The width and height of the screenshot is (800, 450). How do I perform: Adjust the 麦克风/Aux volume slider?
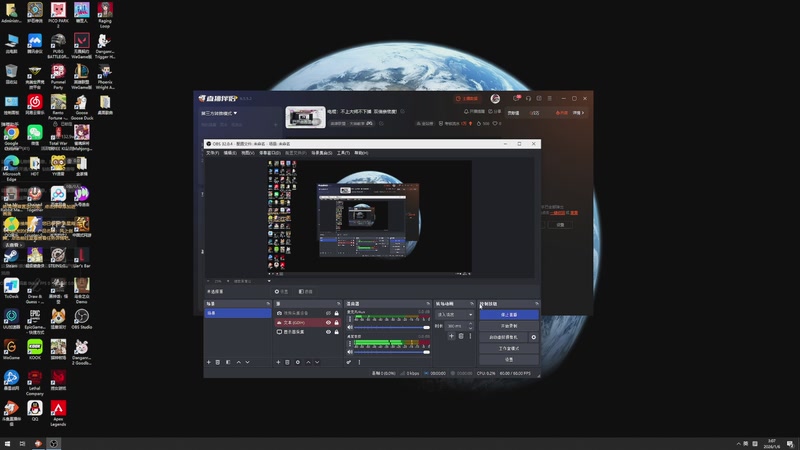(392, 328)
